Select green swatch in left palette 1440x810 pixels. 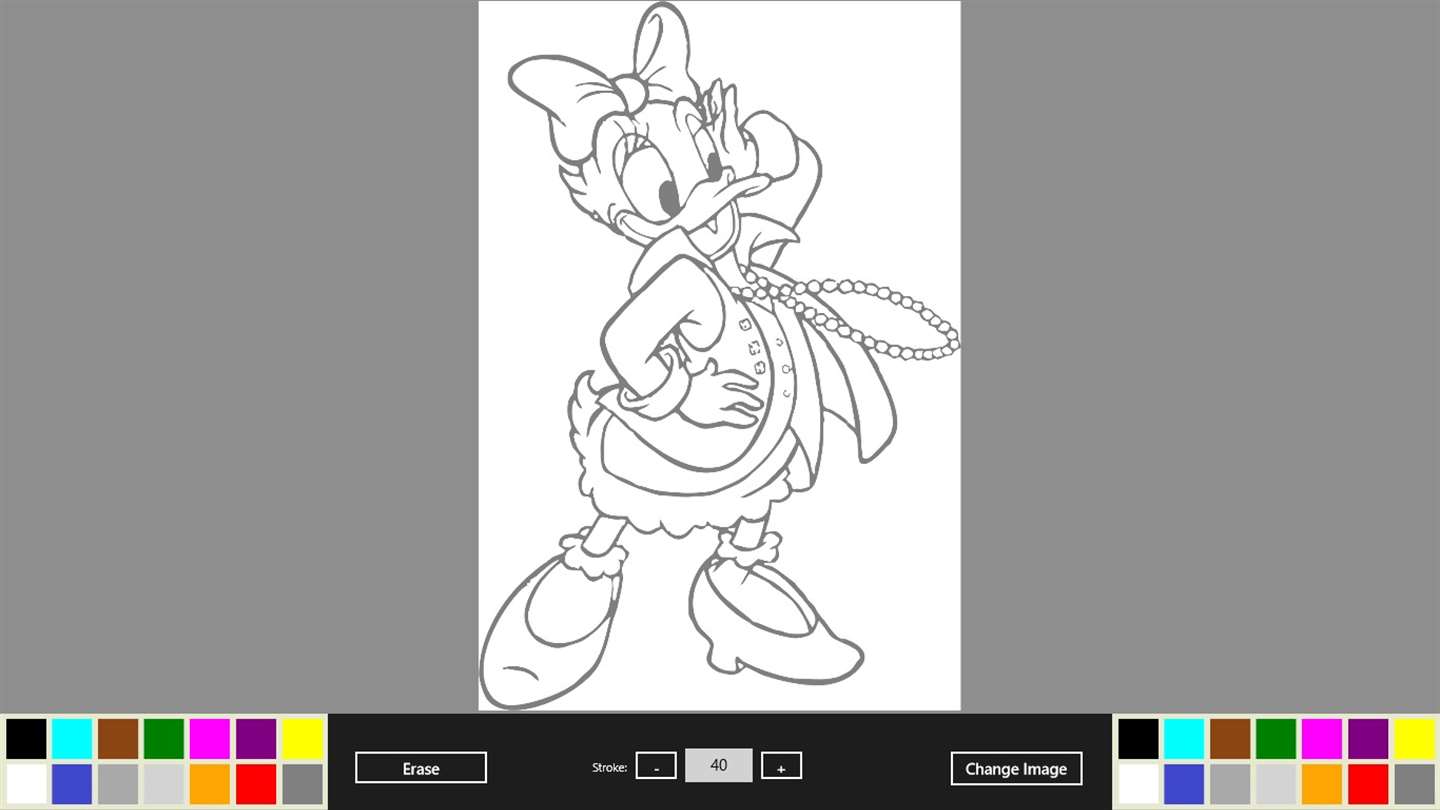click(x=164, y=739)
